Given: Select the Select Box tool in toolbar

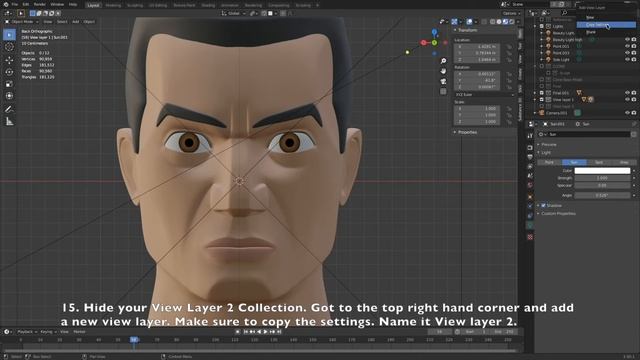Looking at the screenshot, I should click(9, 35).
